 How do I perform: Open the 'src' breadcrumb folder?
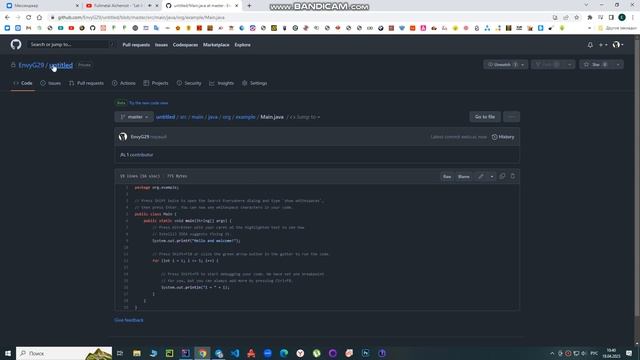(x=183, y=117)
